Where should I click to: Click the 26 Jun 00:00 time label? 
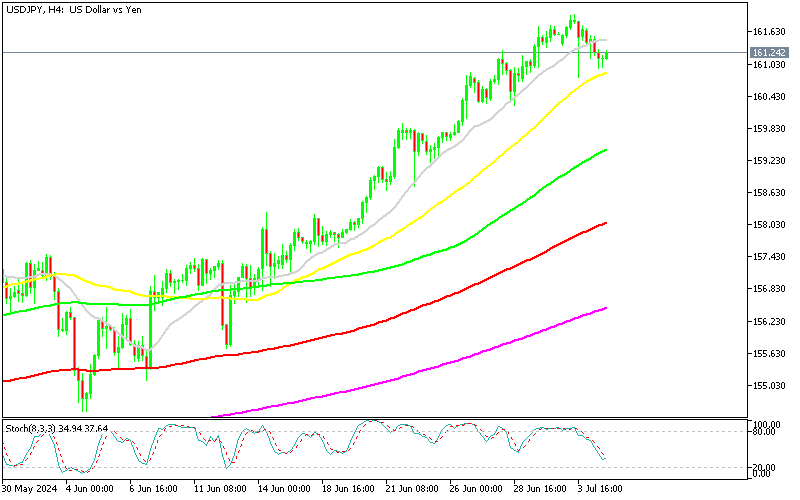click(477, 489)
